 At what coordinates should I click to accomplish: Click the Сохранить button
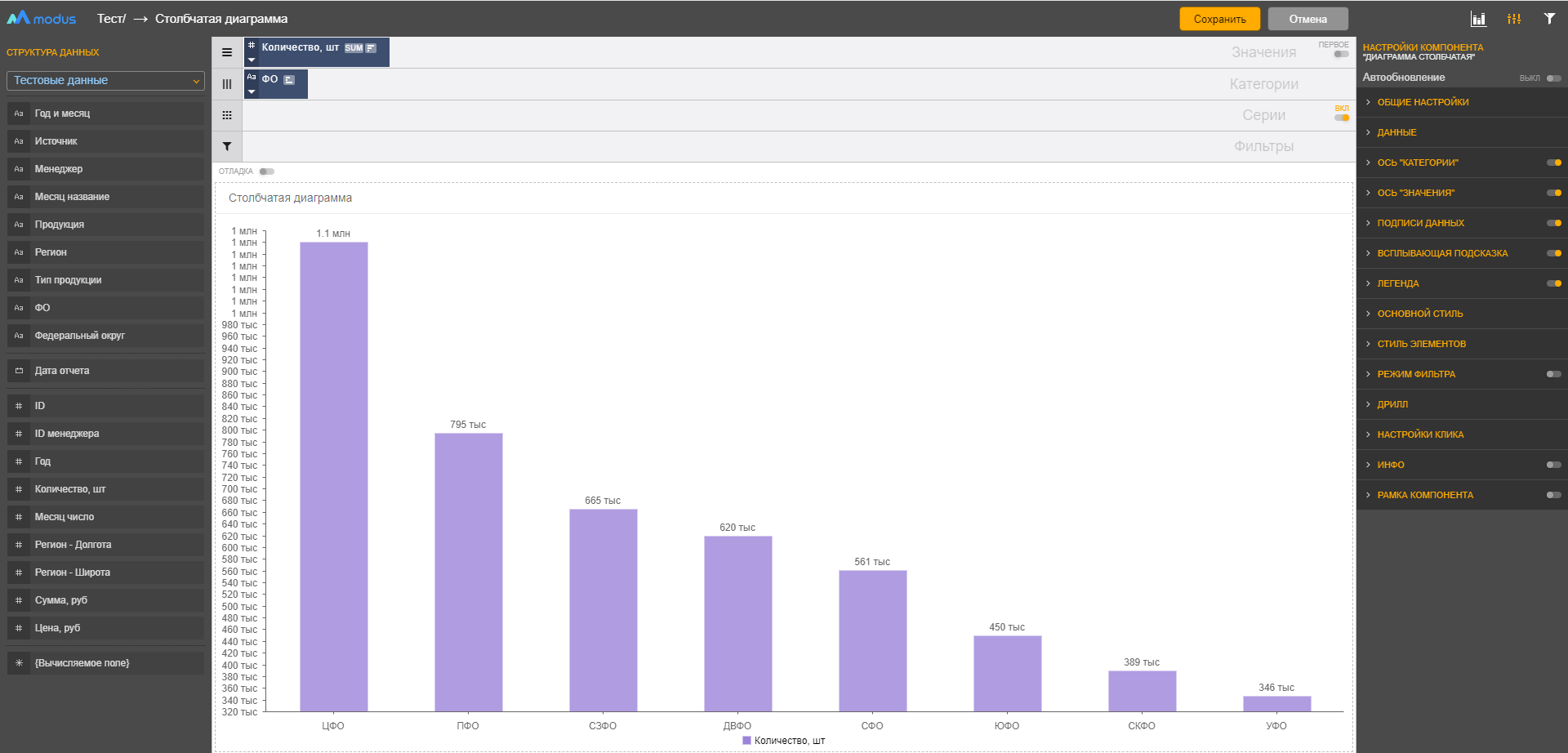tap(1219, 19)
